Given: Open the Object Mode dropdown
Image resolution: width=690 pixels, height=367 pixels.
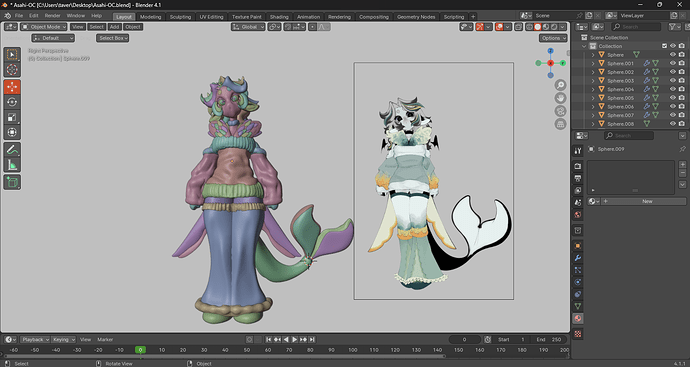Looking at the screenshot, I should 44,27.
